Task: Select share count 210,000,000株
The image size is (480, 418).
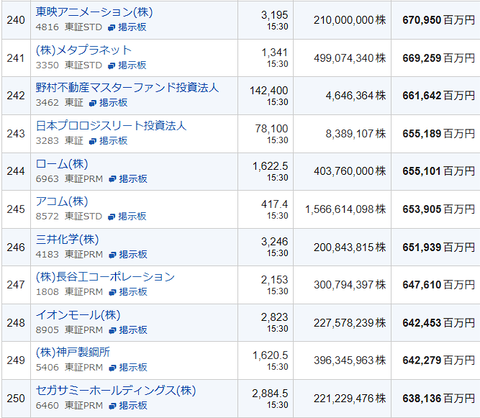Action: [350, 20]
